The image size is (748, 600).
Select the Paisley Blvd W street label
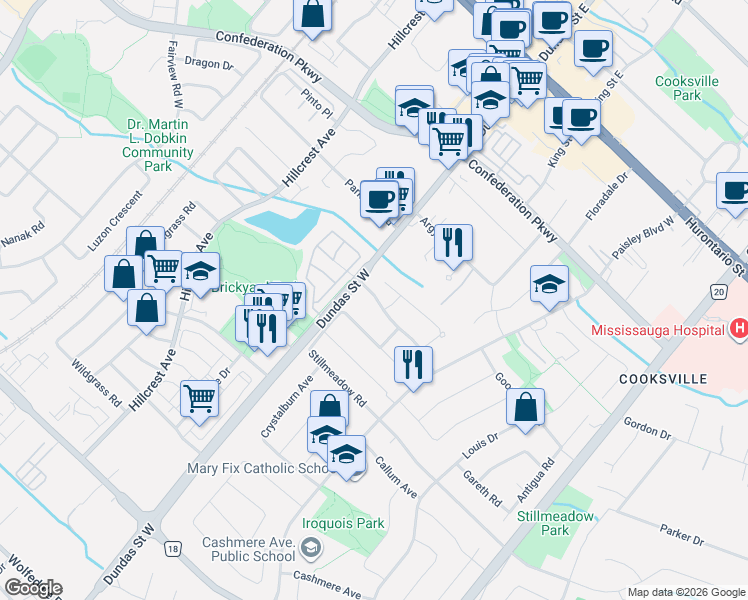tap(643, 238)
